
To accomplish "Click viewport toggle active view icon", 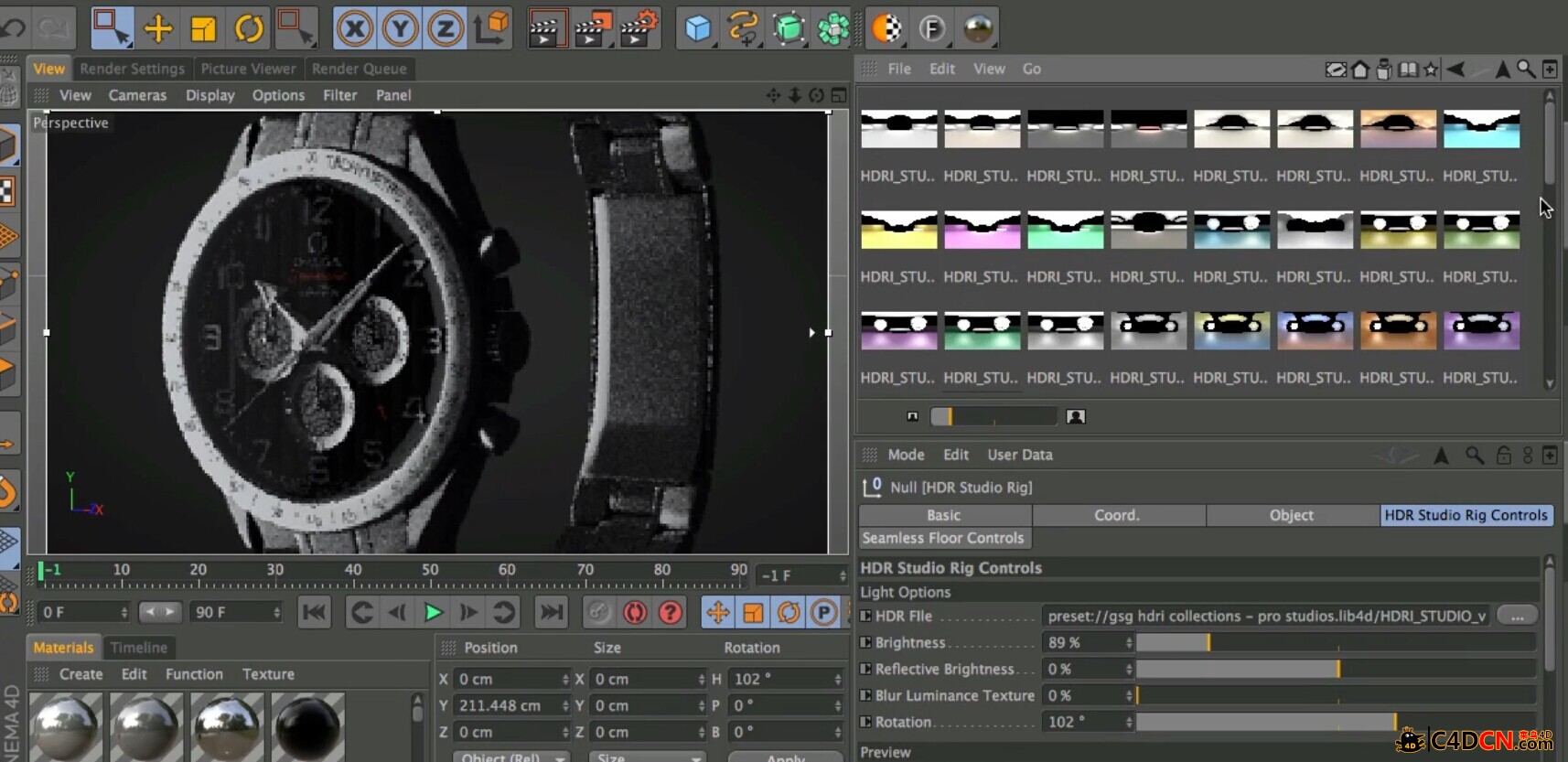I will [839, 95].
